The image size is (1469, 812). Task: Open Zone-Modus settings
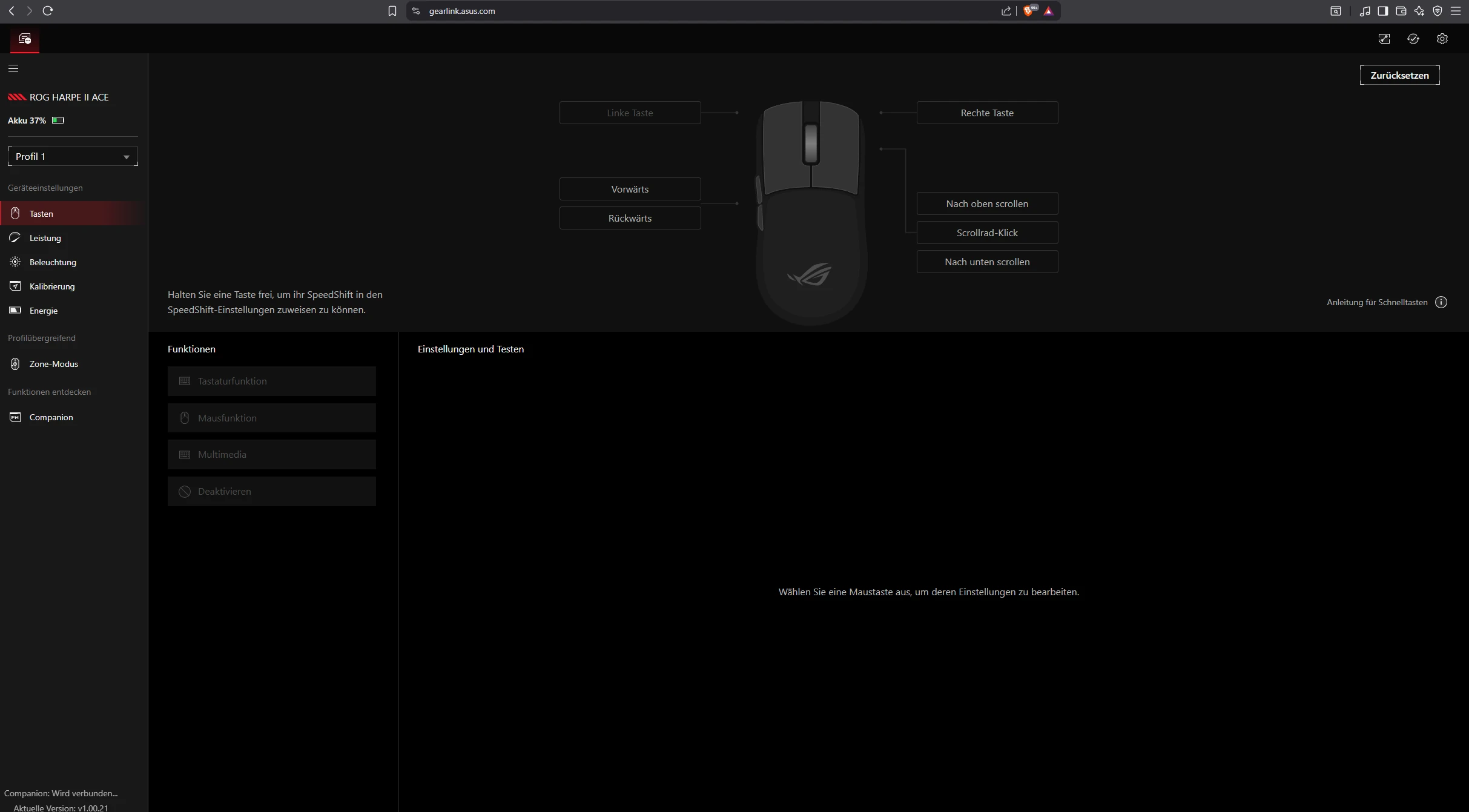click(x=53, y=364)
